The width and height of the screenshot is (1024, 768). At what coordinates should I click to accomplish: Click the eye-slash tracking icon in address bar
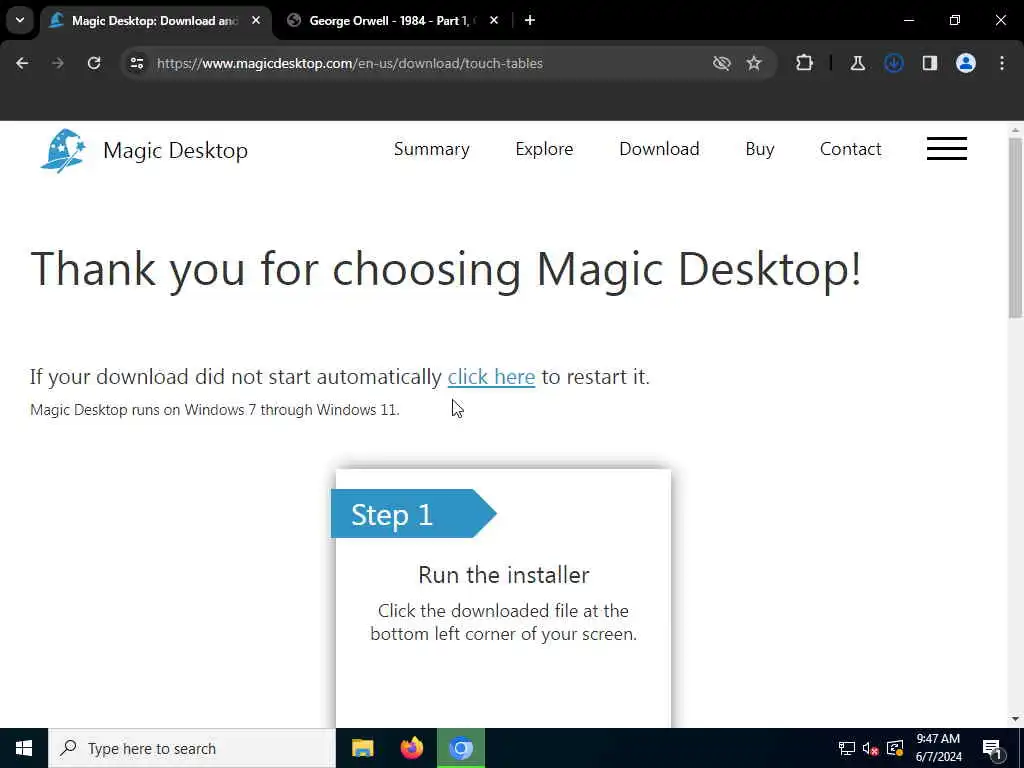pyautogui.click(x=722, y=63)
